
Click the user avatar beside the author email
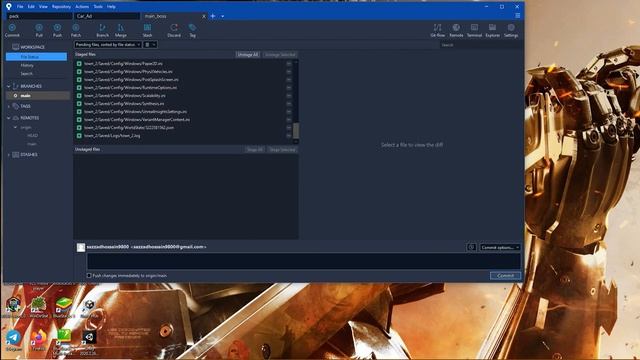81,247
